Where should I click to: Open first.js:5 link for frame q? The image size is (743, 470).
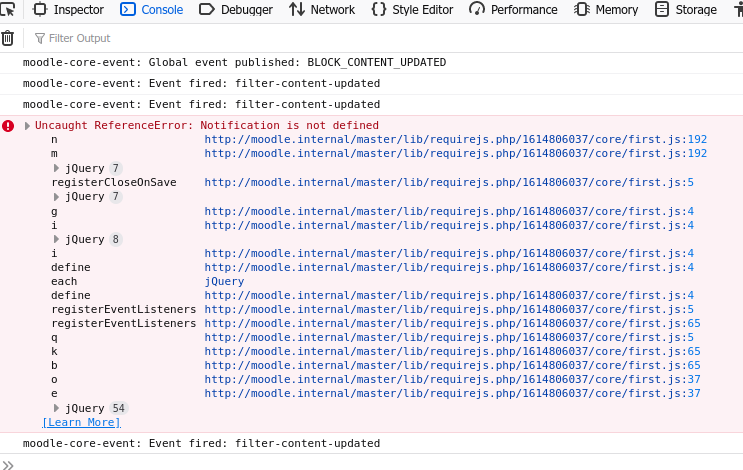(x=449, y=337)
